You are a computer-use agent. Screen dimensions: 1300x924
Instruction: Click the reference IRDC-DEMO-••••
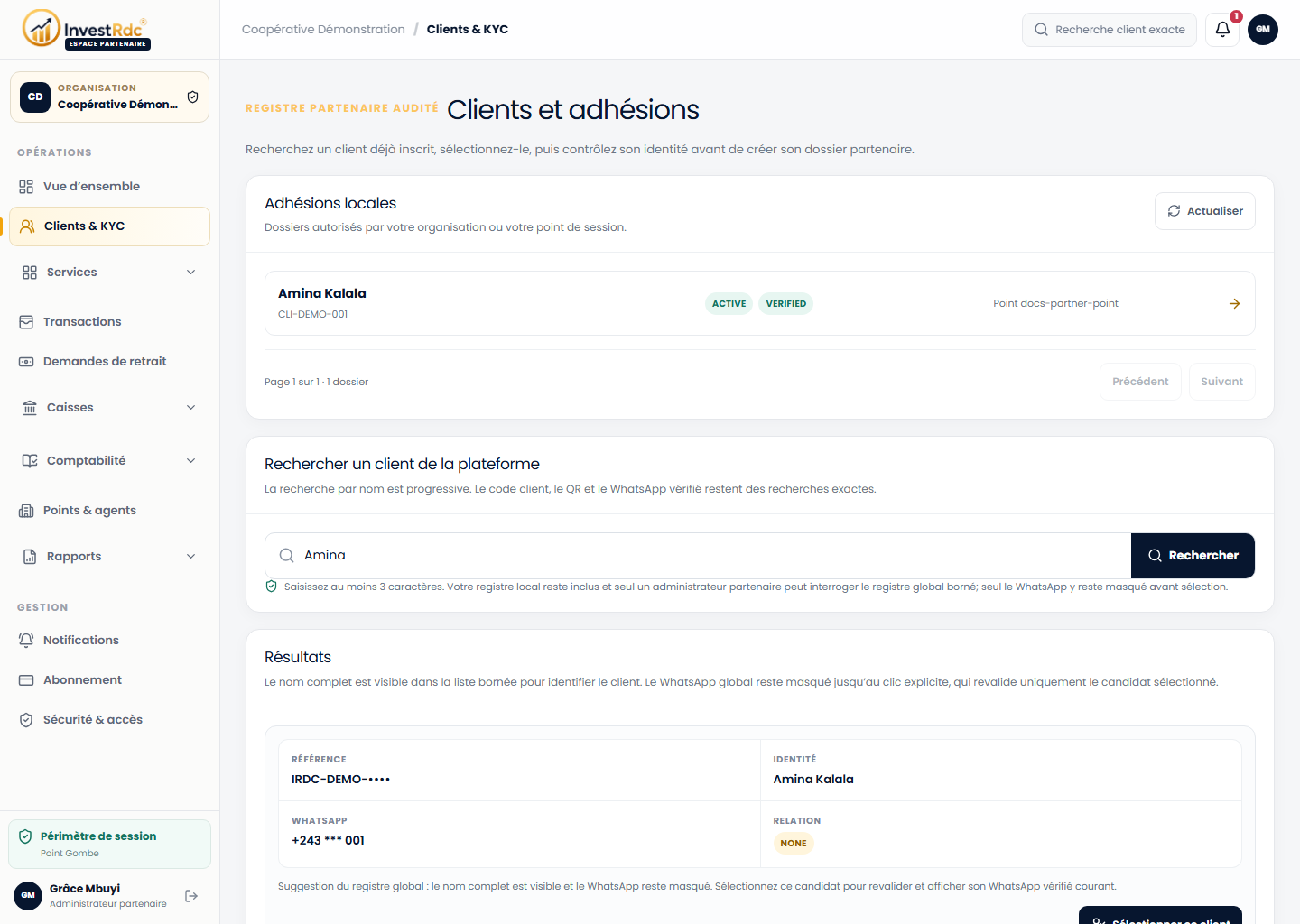[340, 780]
